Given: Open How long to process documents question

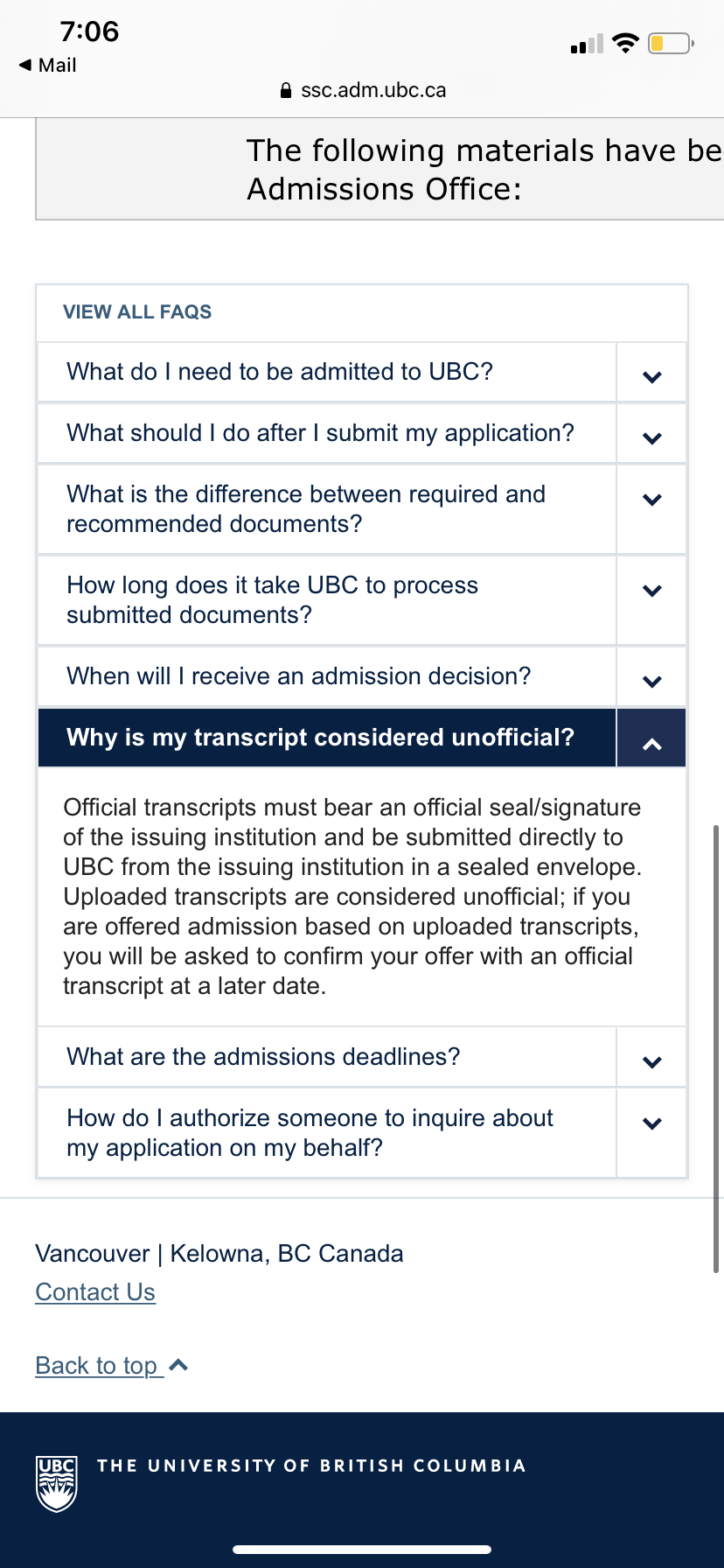Looking at the screenshot, I should (327, 600).
